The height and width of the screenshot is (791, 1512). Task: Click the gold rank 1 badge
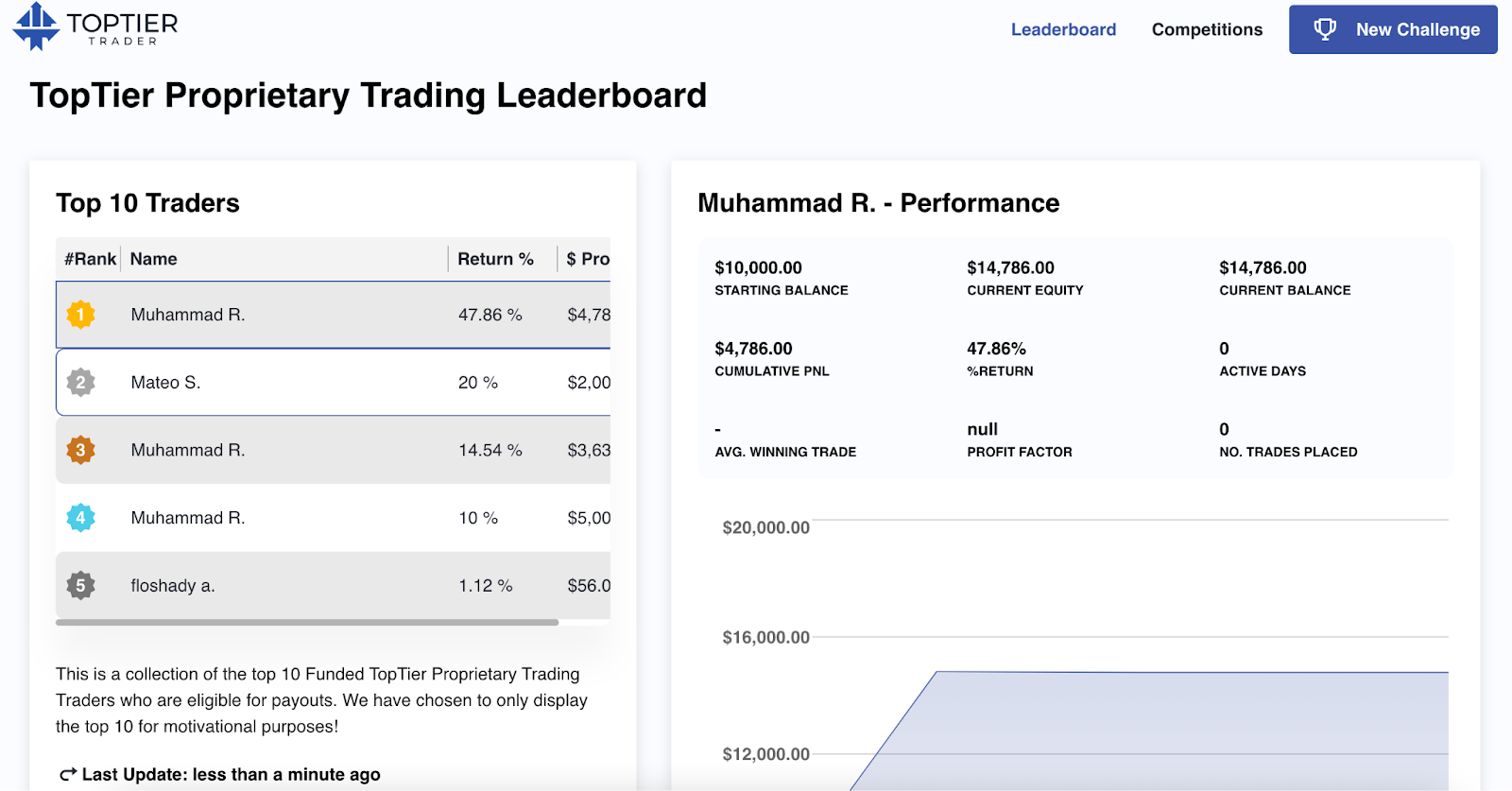(x=80, y=315)
